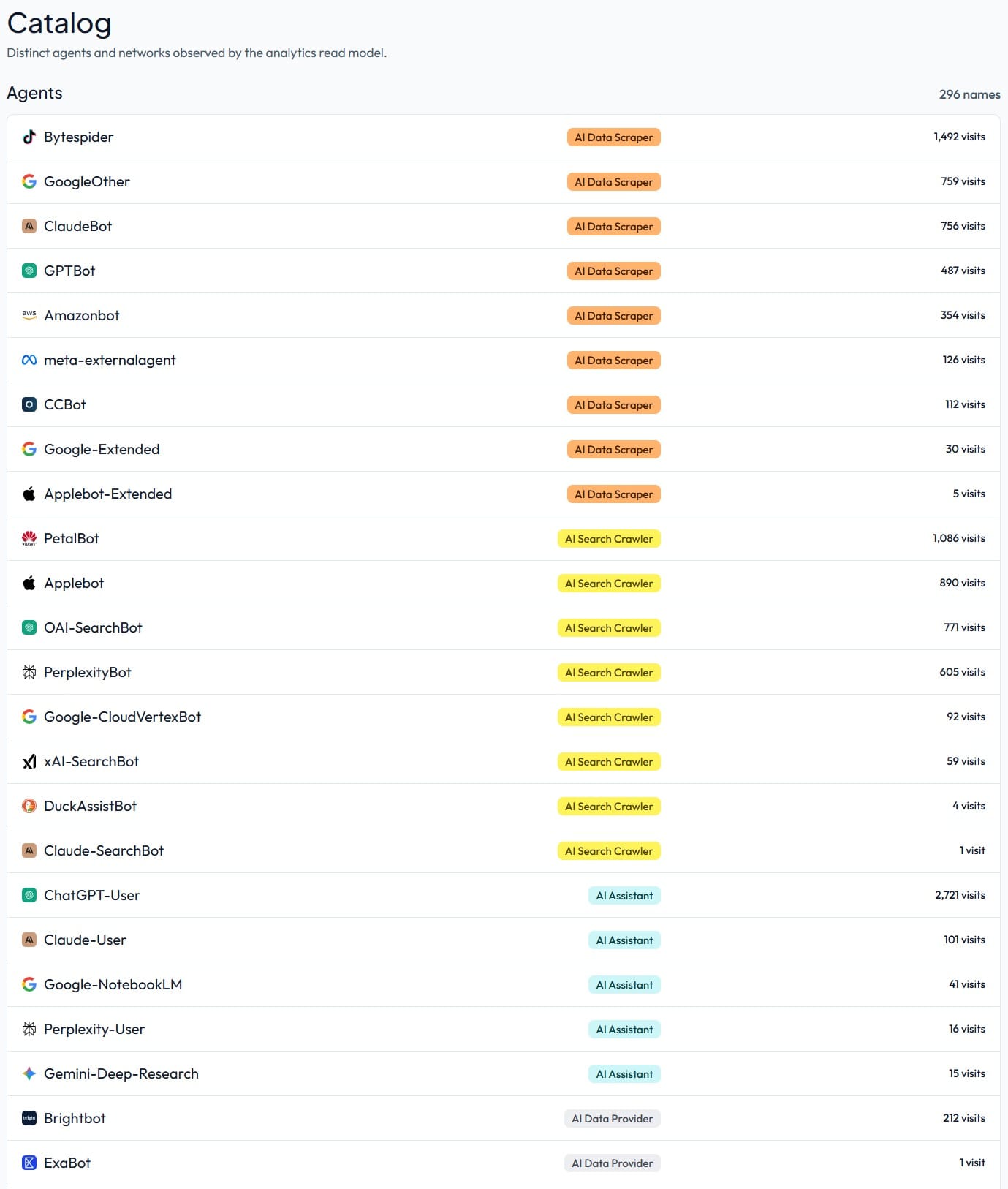Click the Common Crawl icon beside CCBot
Screen dimensions: 1008x1189
[x=29, y=404]
